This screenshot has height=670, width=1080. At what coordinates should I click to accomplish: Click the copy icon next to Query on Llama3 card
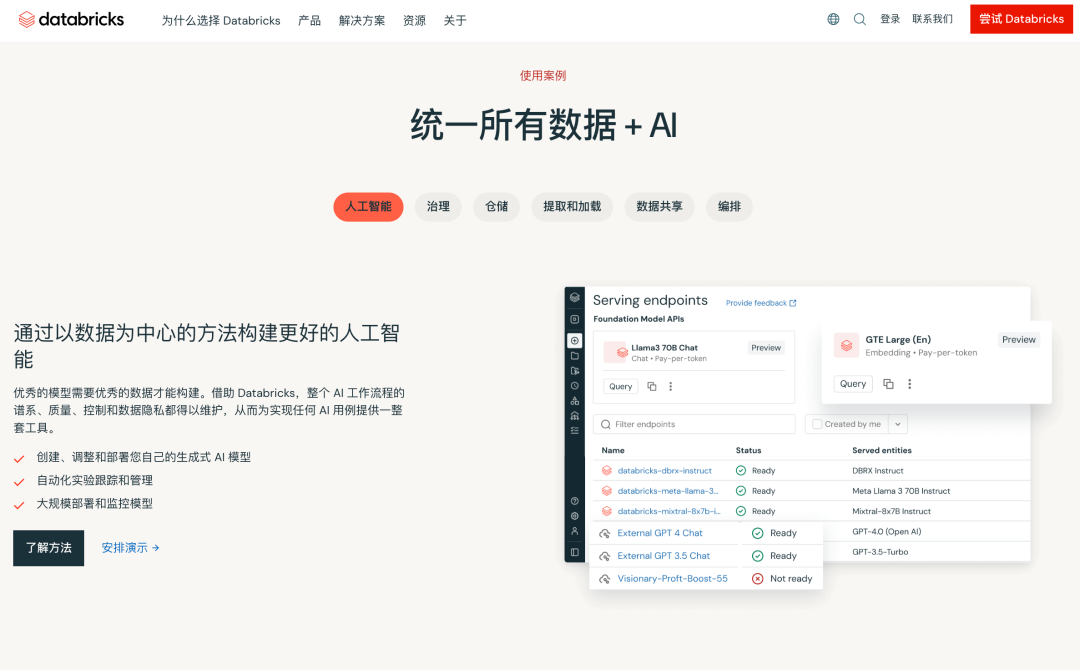pyautogui.click(x=651, y=387)
